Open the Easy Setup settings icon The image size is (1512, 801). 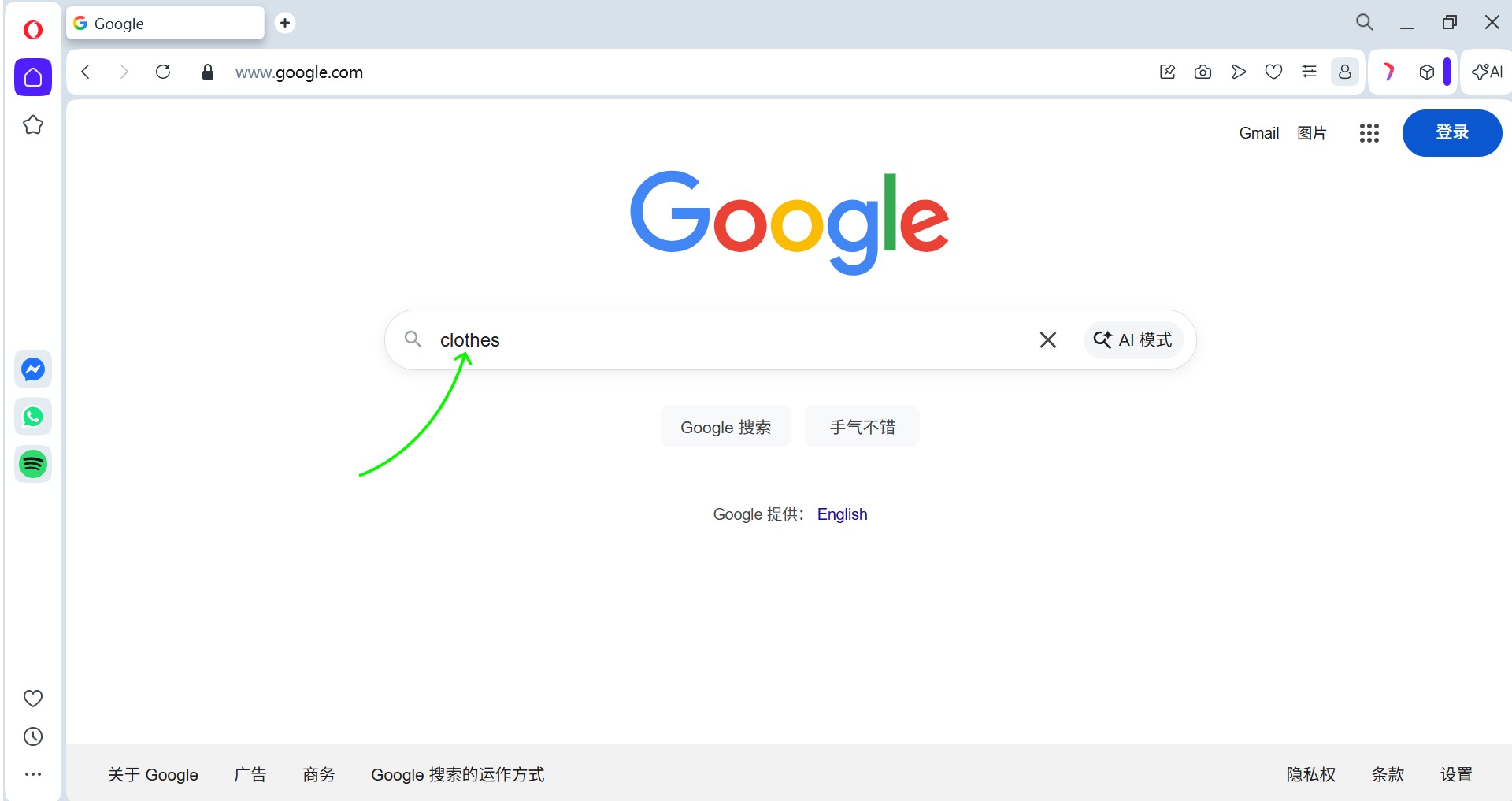tap(1309, 72)
